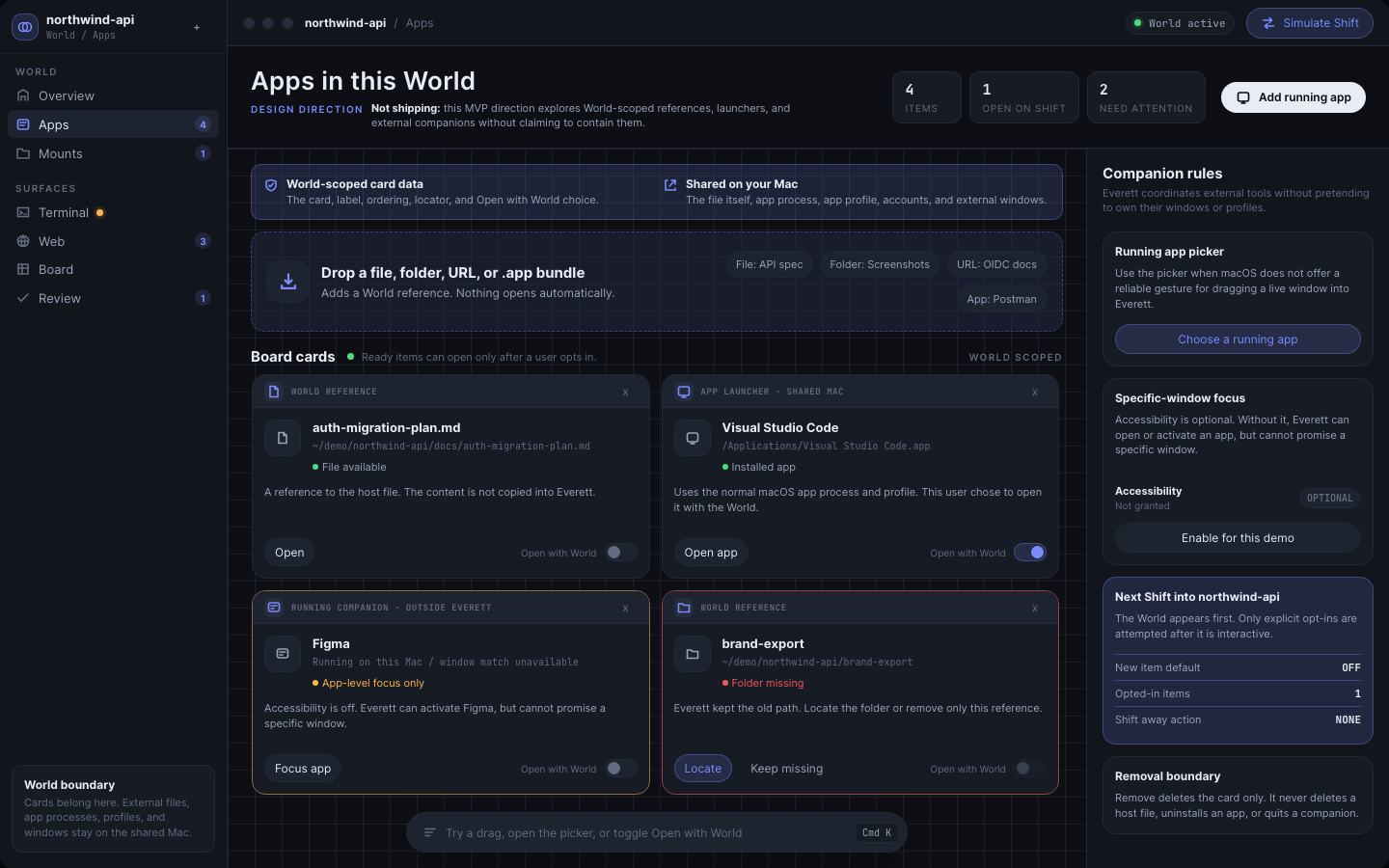Click the Figma tile icon

[x=283, y=654]
